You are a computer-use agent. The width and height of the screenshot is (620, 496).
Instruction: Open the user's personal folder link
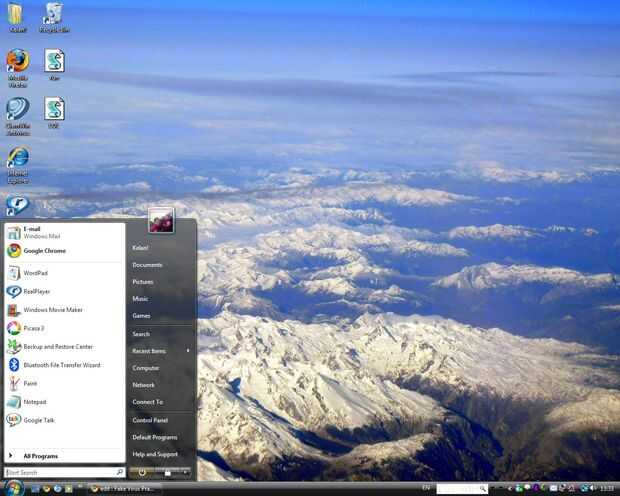tap(140, 248)
